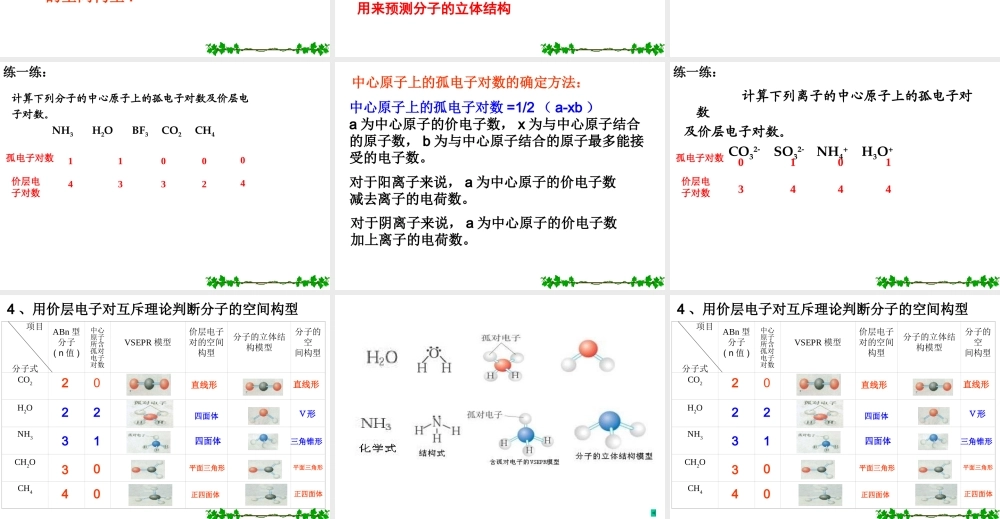Click the 结构式 caption
Screen dimensions: 1000x519
[x=432, y=453]
